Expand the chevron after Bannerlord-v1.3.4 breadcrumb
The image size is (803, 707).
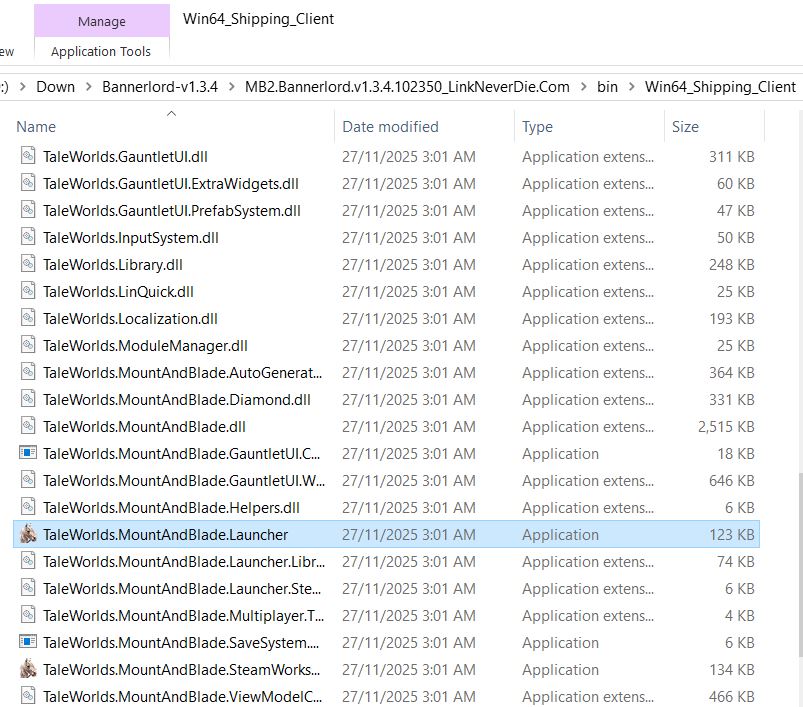coord(231,87)
